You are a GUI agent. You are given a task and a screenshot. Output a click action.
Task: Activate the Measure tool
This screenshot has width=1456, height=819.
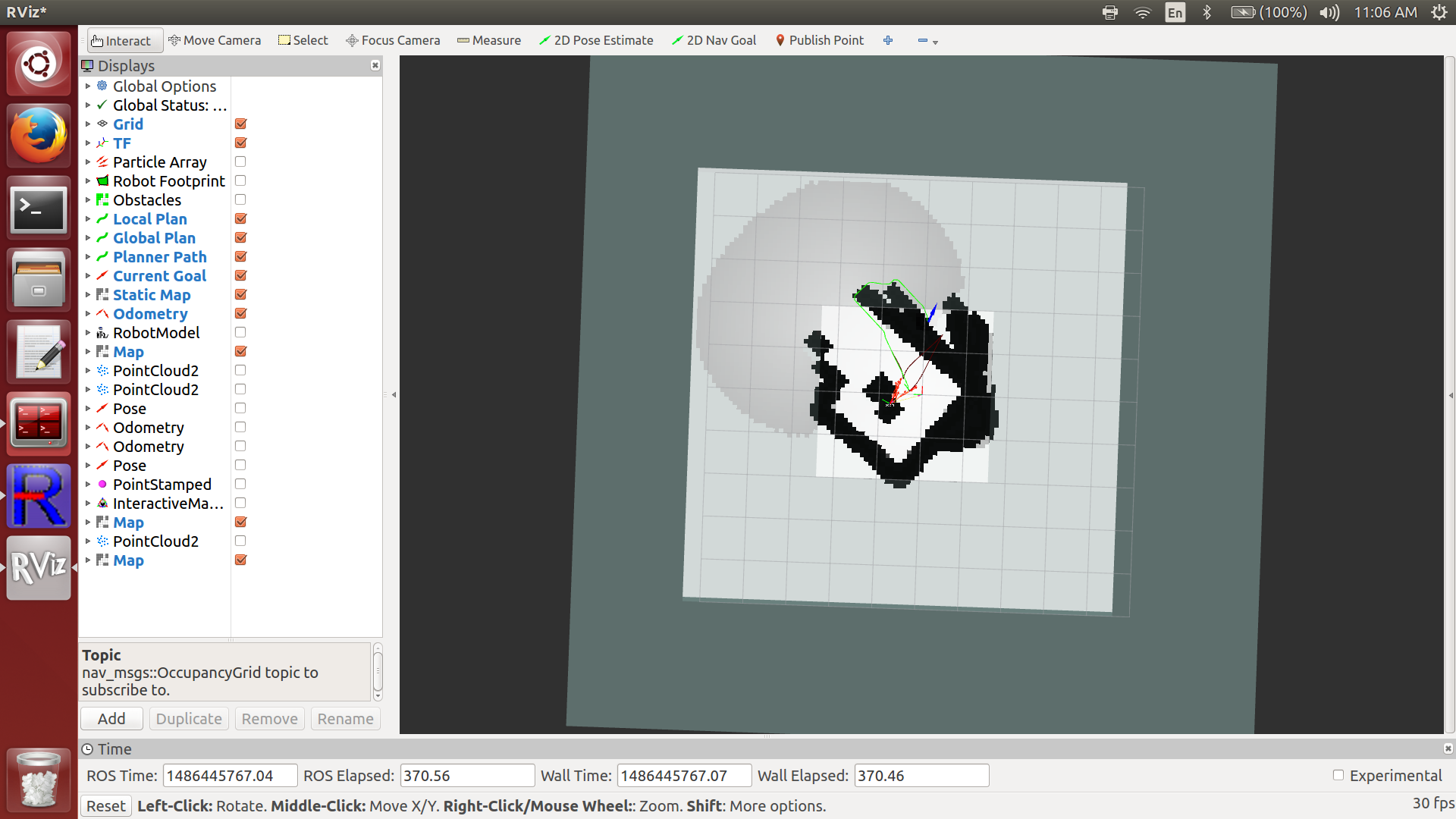click(489, 40)
